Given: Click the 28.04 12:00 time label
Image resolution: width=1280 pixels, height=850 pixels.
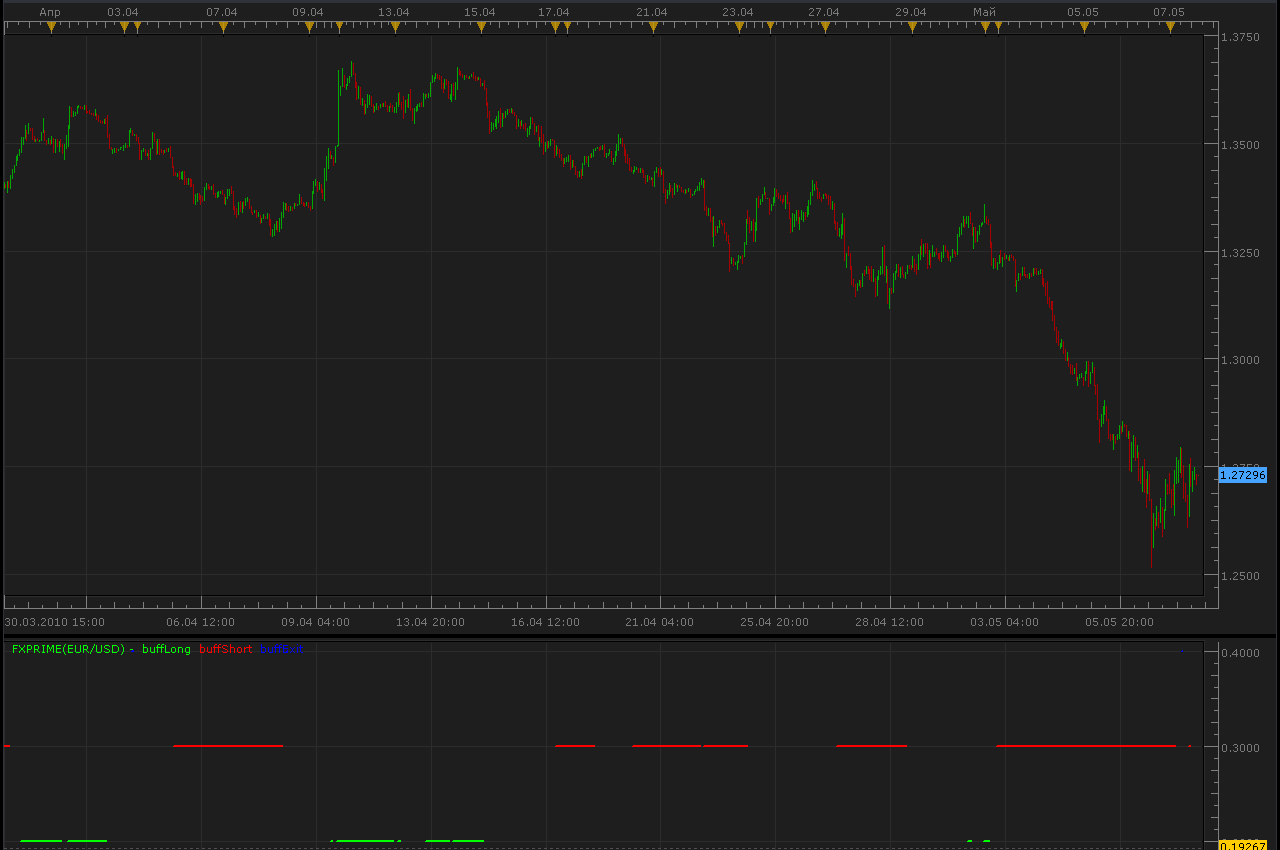Looking at the screenshot, I should (889, 622).
